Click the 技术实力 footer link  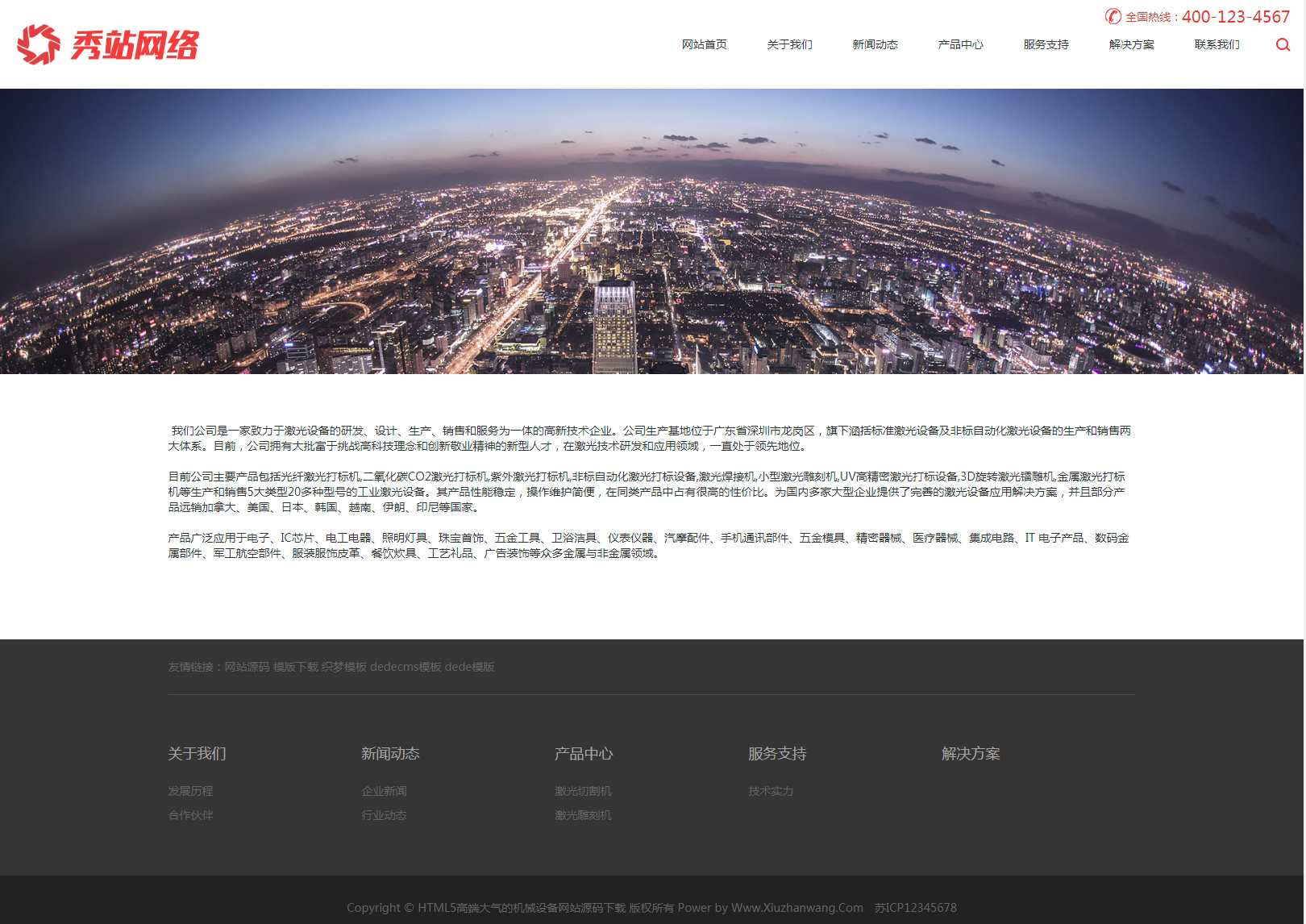(771, 791)
